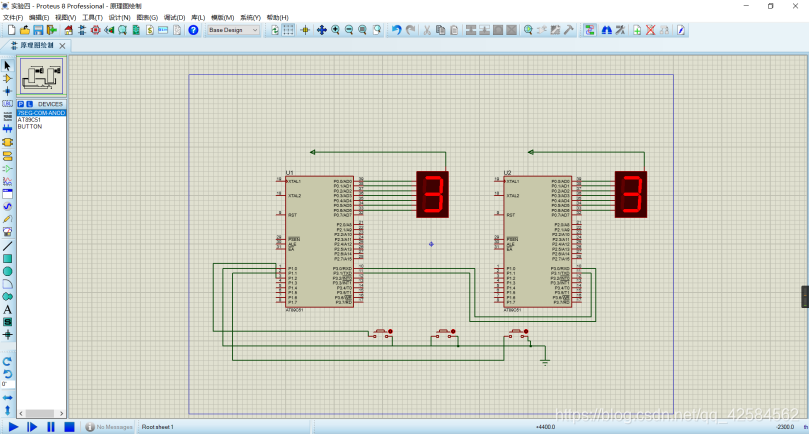The height and width of the screenshot is (434, 809).
Task: Select the 2D graphics line tool
Action: click(x=7, y=246)
